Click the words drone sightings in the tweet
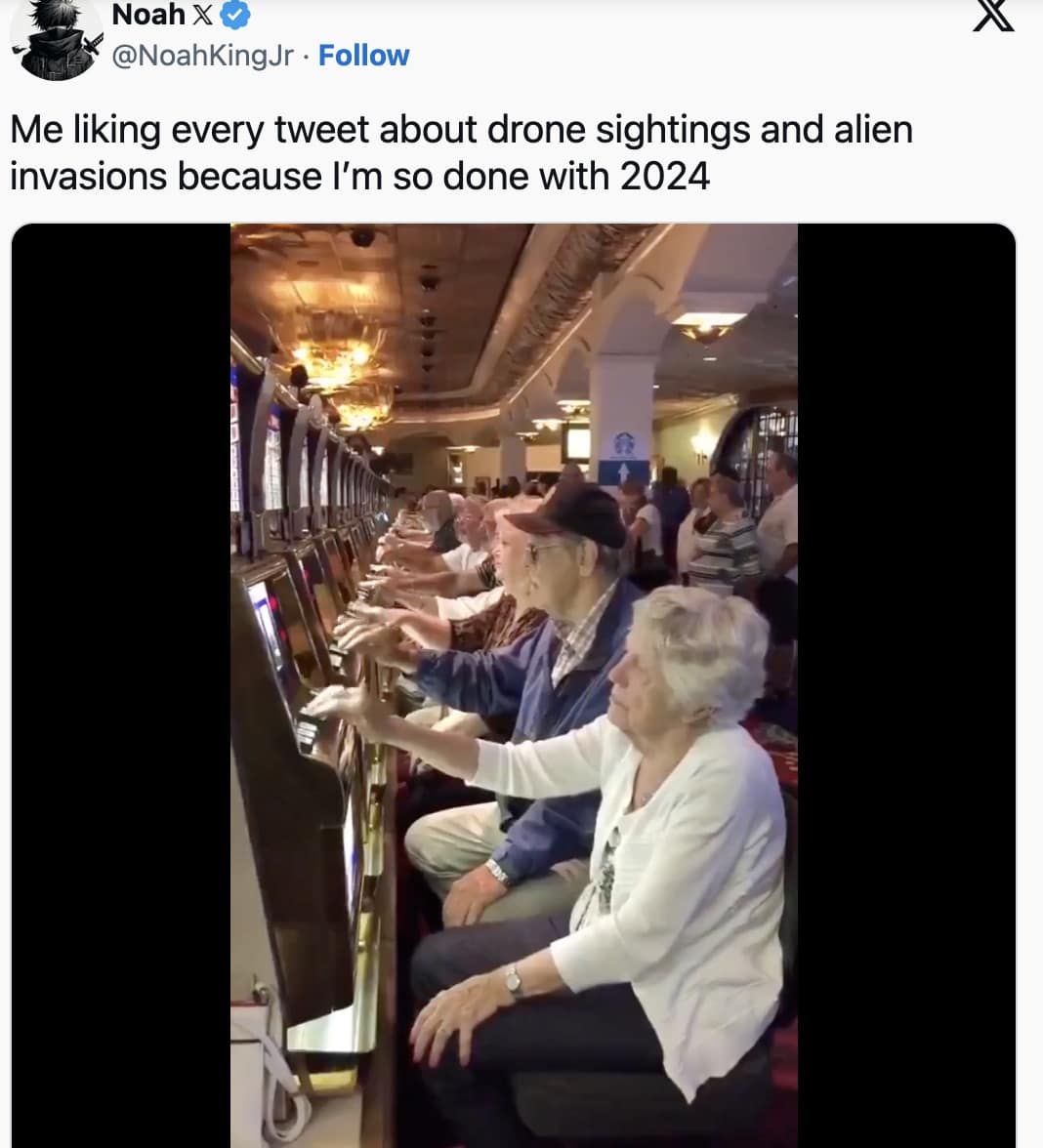The width and height of the screenshot is (1043, 1148). coord(619,131)
